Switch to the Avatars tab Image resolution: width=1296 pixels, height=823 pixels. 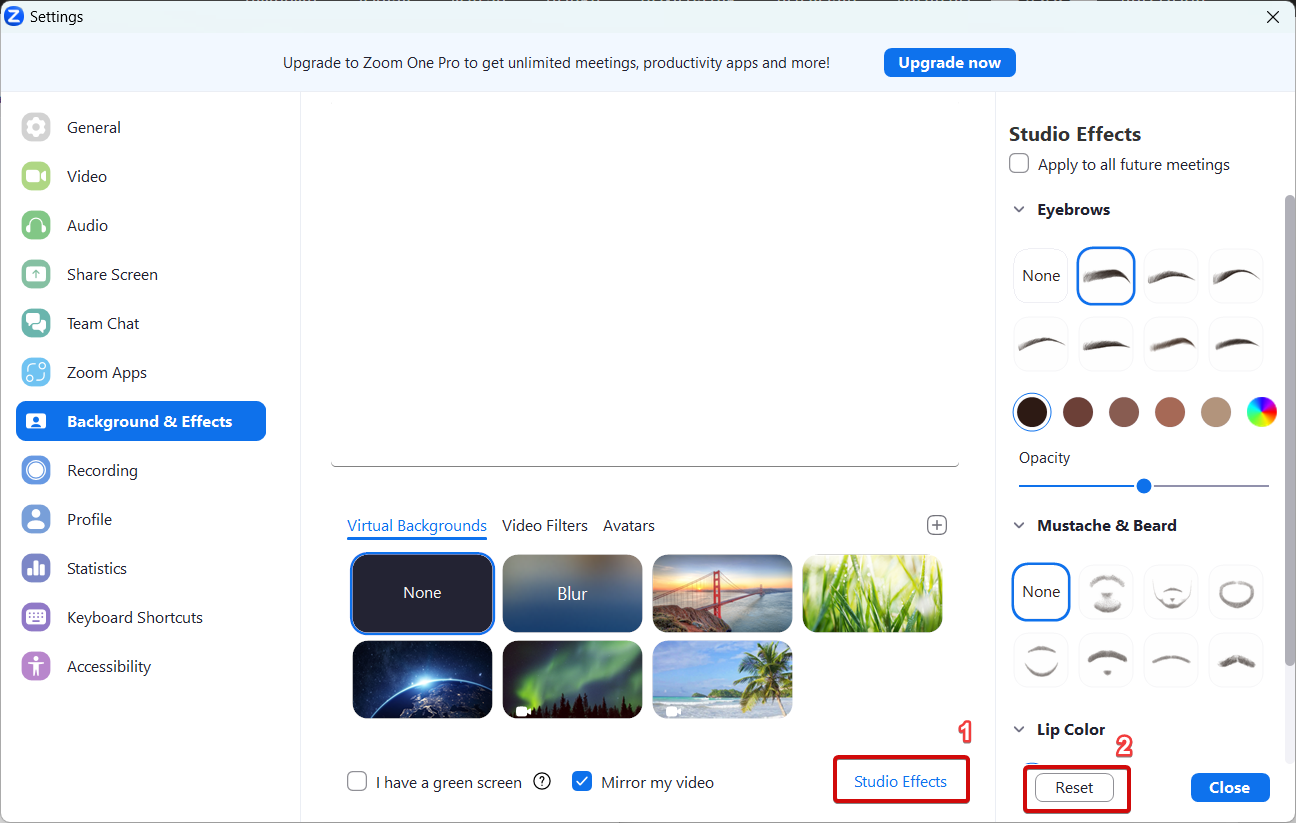629,525
